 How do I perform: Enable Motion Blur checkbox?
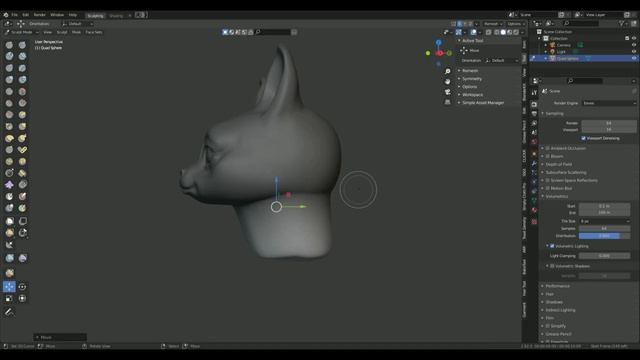click(x=548, y=188)
